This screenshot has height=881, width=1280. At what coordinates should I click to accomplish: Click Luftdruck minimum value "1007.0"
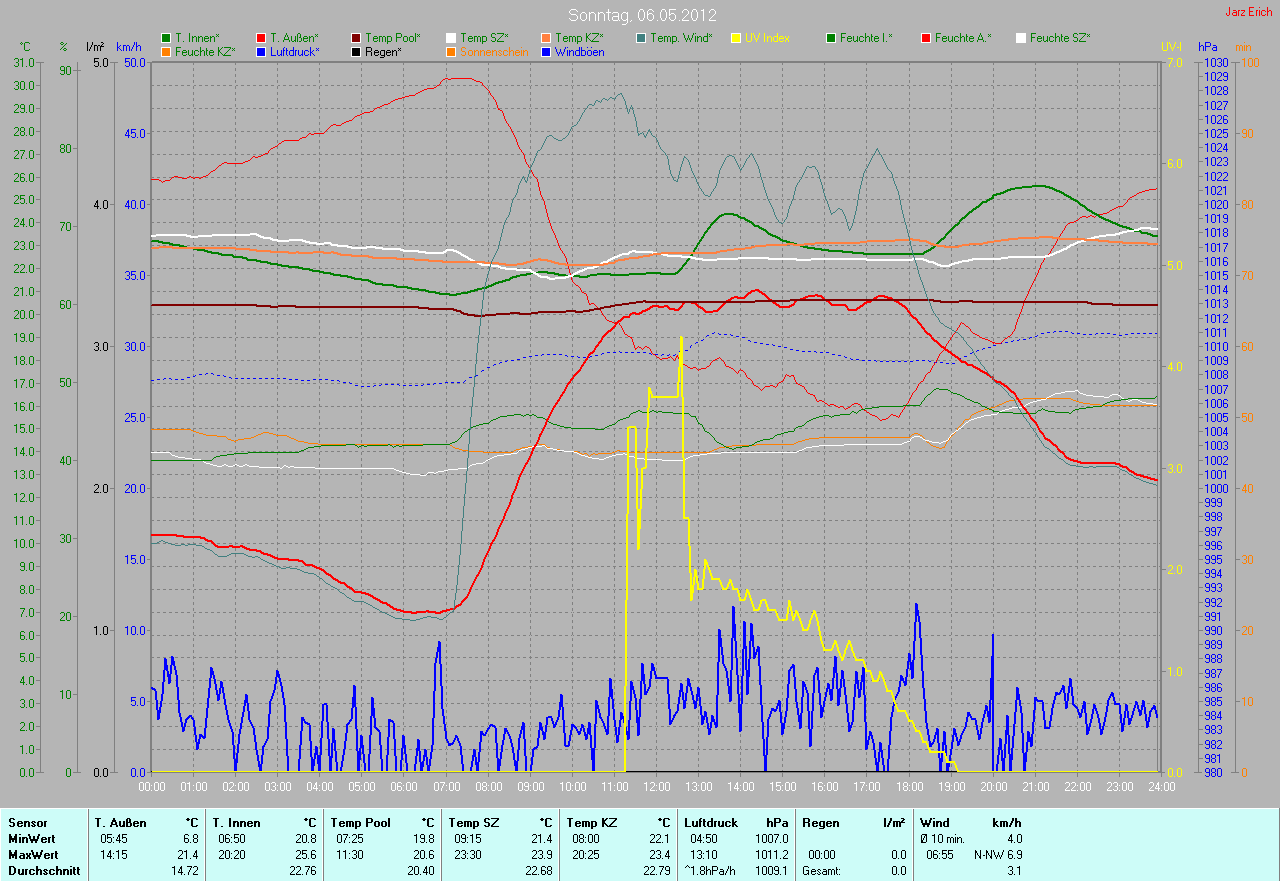772,839
